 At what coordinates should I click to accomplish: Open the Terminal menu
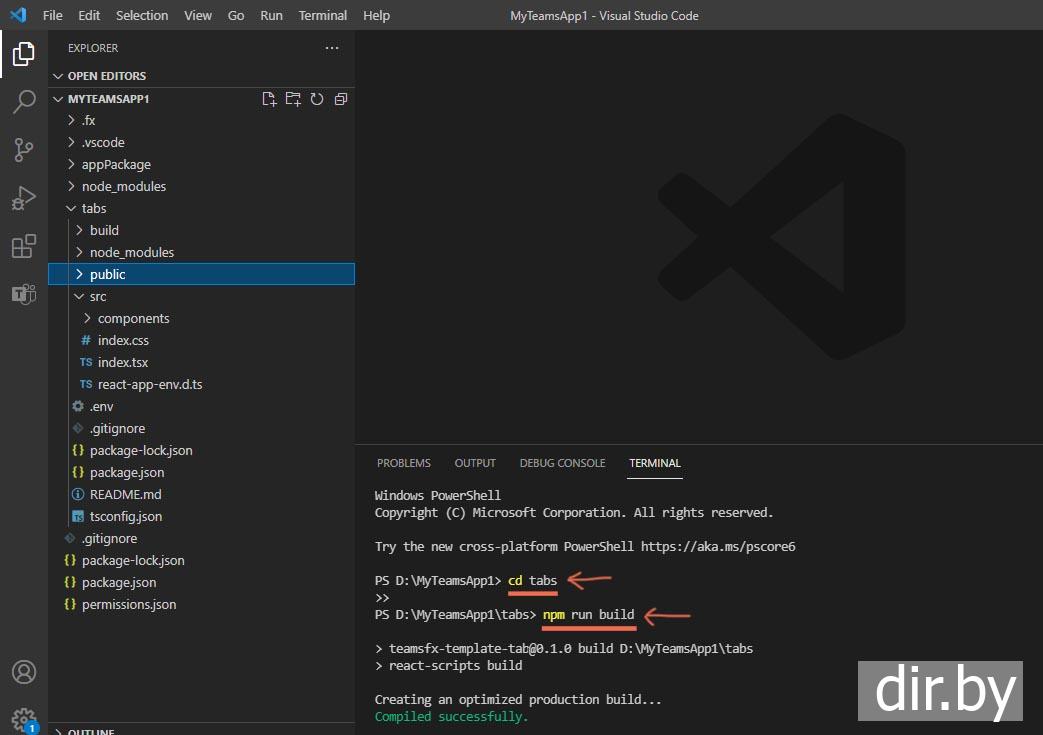(323, 15)
